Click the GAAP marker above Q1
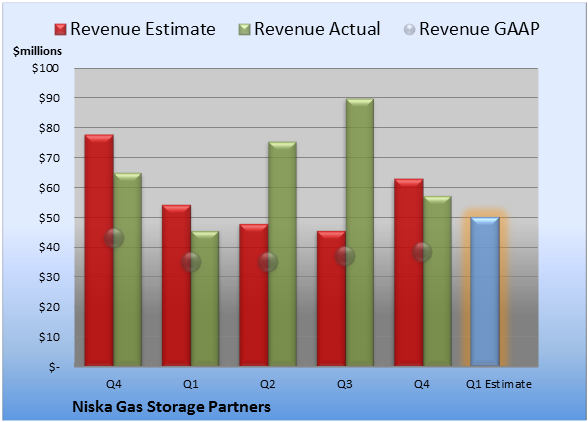588x422 pixels. click(191, 262)
